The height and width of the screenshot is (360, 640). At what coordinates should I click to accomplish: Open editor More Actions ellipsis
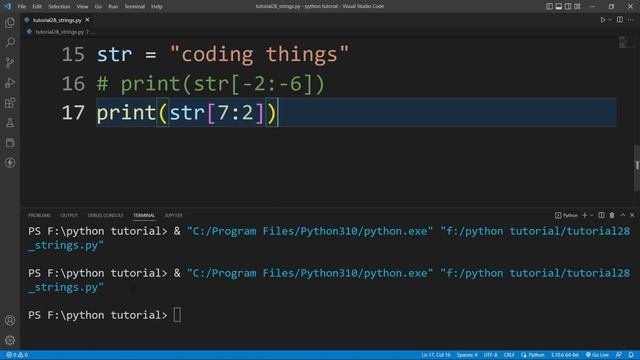tap(631, 20)
